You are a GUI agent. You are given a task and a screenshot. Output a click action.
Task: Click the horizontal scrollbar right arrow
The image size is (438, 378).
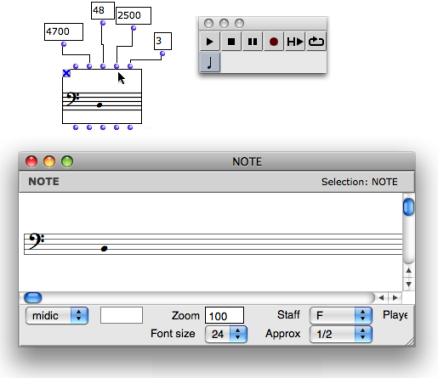tap(395, 298)
